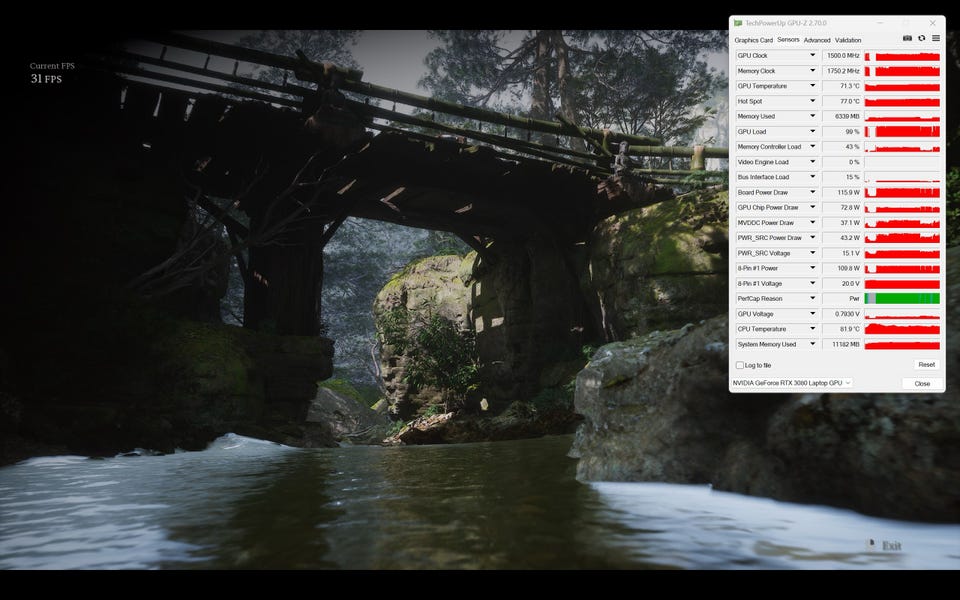
Task: Click the GPU Load history graph
Action: [x=902, y=131]
